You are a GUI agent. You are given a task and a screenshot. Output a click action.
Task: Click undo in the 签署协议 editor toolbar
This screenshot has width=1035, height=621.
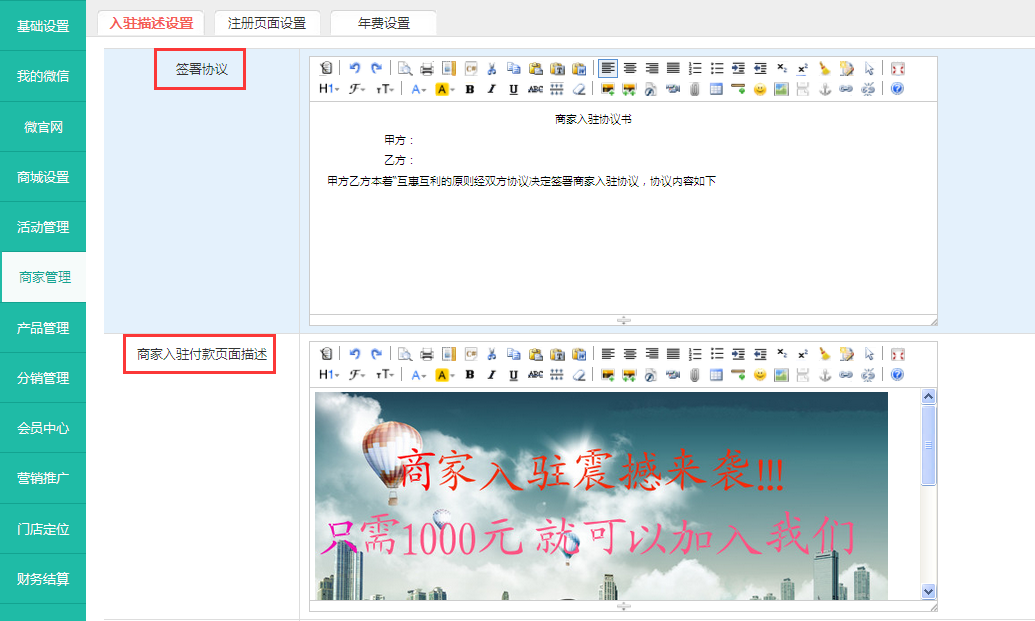[354, 69]
